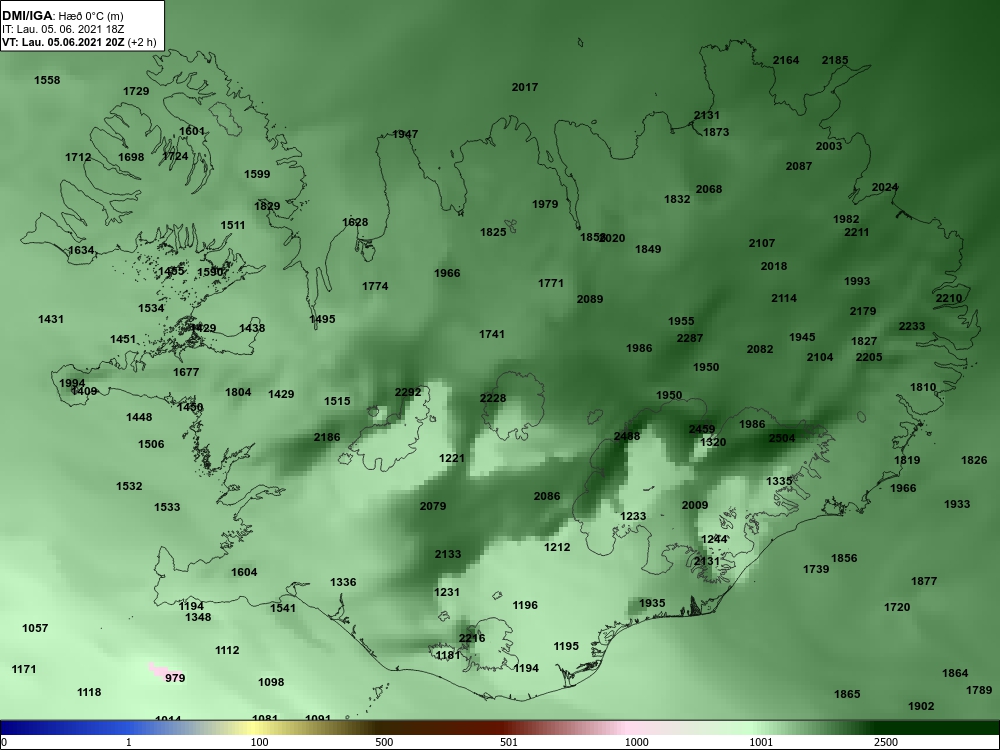1000x750 pixels.
Task: Click the 2003 height value
Action: (829, 146)
